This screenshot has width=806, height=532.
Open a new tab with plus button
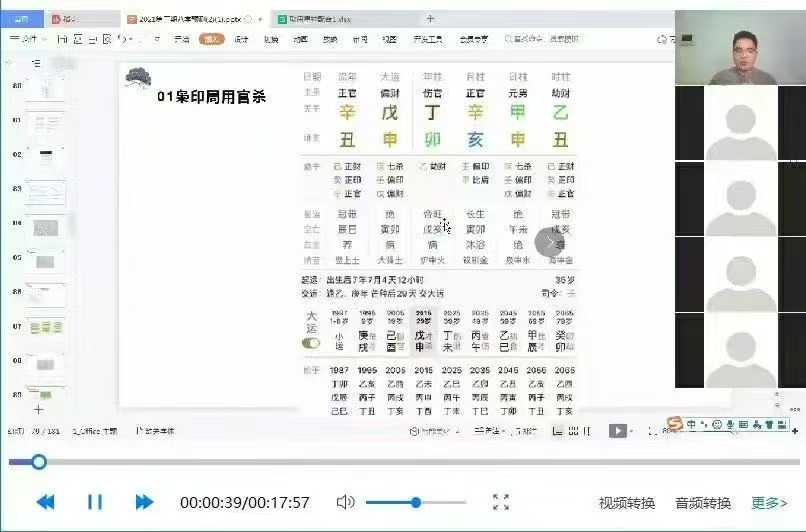pyautogui.click(x=430, y=18)
